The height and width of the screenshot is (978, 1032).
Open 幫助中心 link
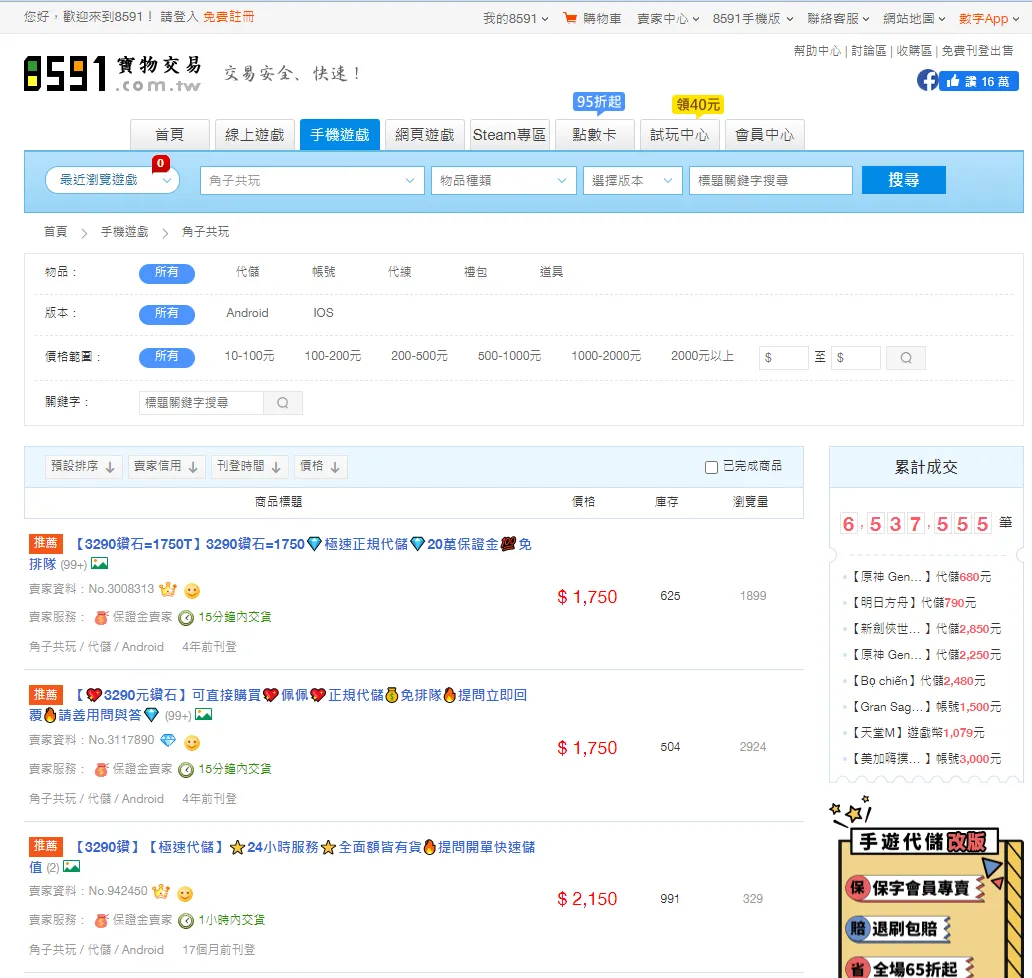(817, 51)
